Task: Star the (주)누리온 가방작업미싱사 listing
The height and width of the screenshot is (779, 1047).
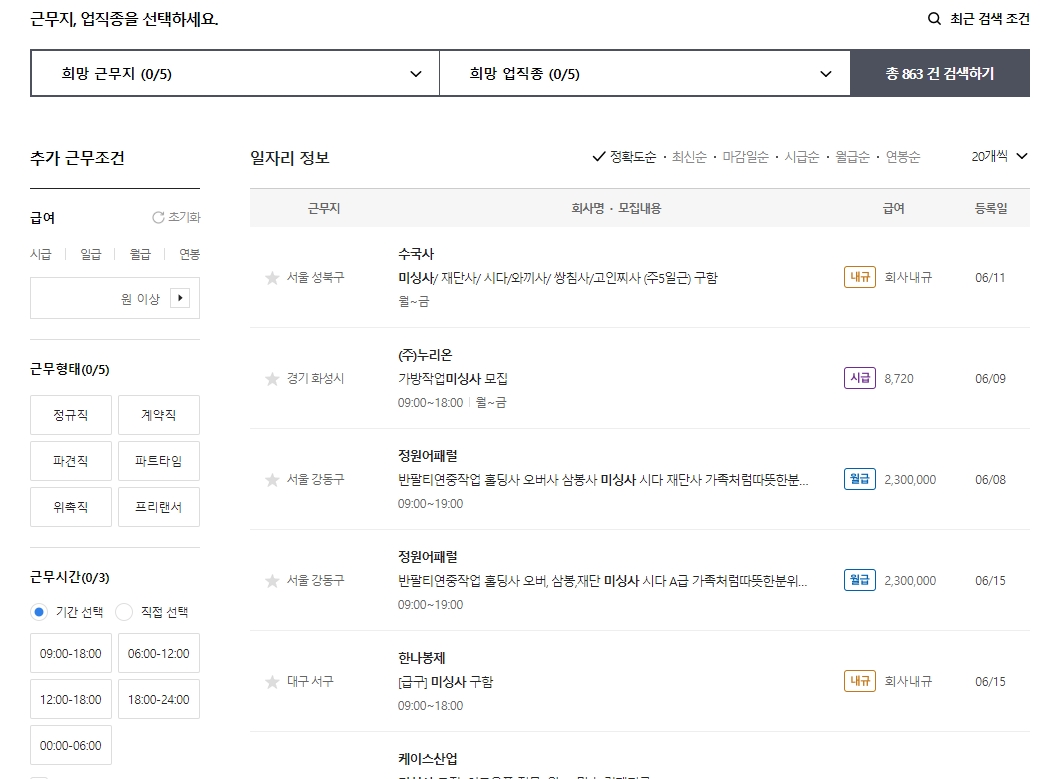Action: 270,378
